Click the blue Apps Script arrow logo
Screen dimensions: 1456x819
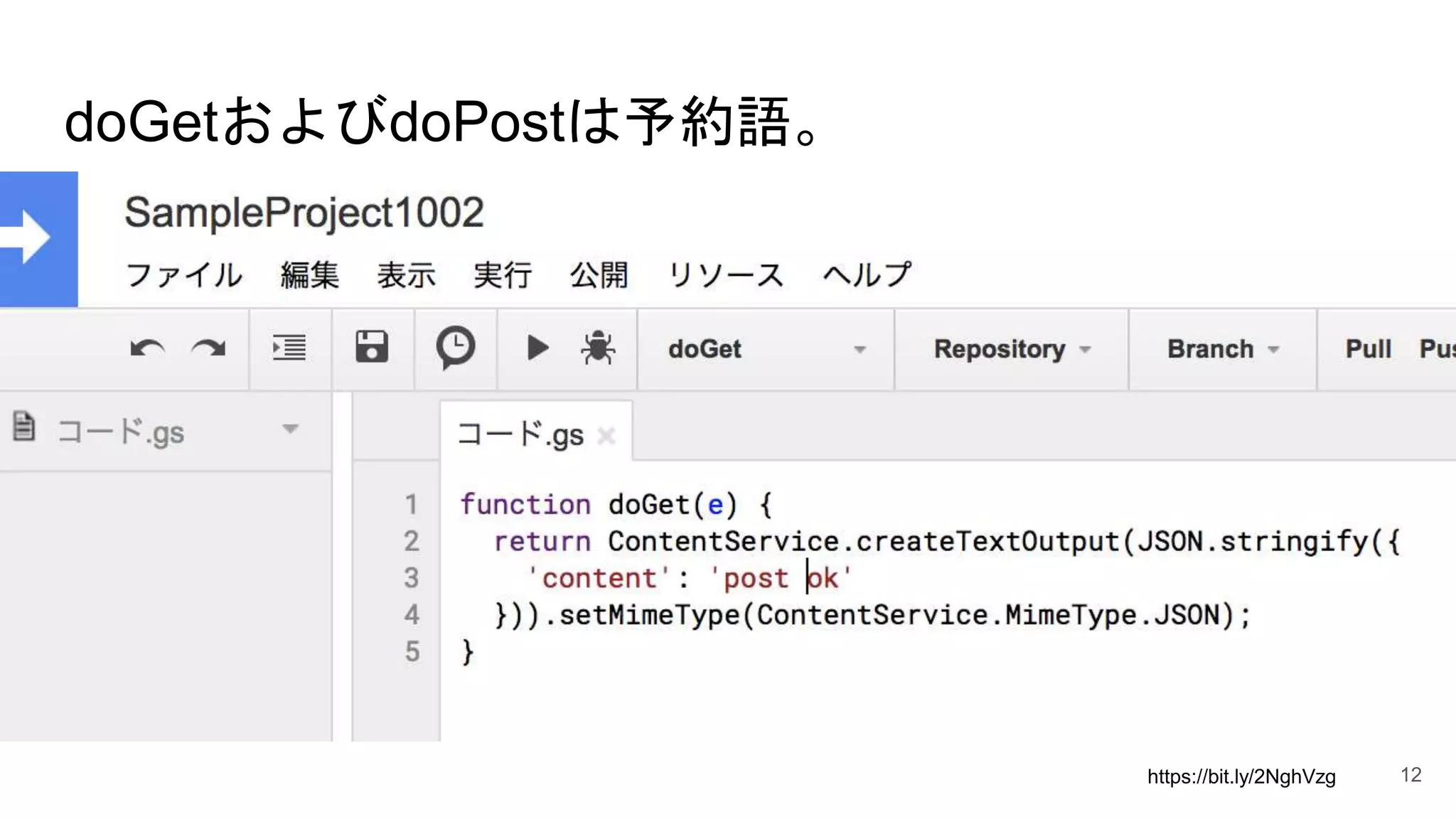pyautogui.click(x=39, y=239)
